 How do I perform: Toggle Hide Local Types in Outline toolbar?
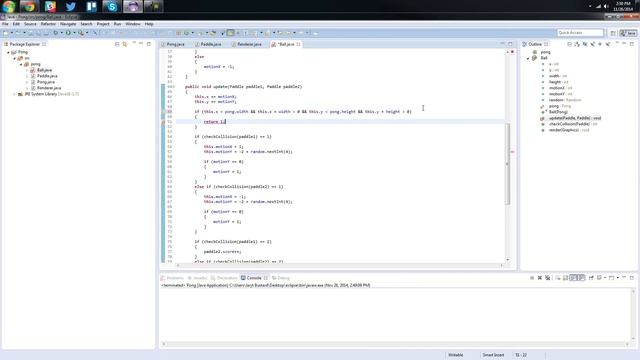608,44
